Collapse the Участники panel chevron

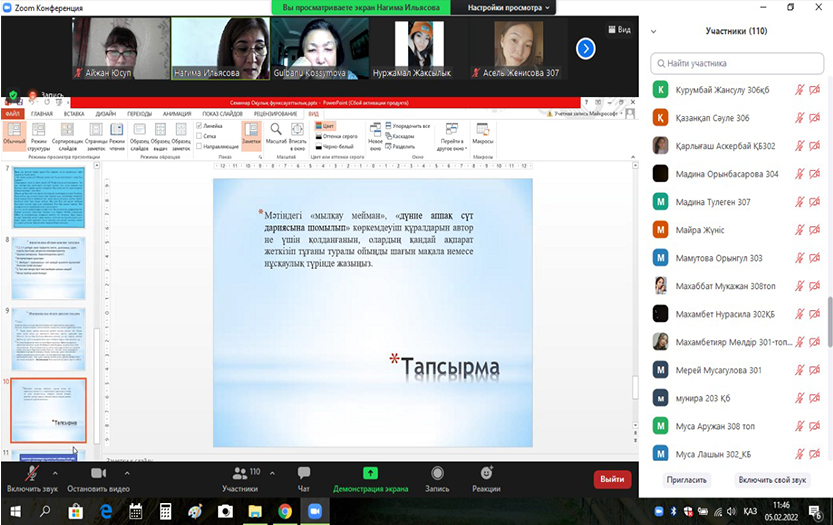tap(654, 31)
